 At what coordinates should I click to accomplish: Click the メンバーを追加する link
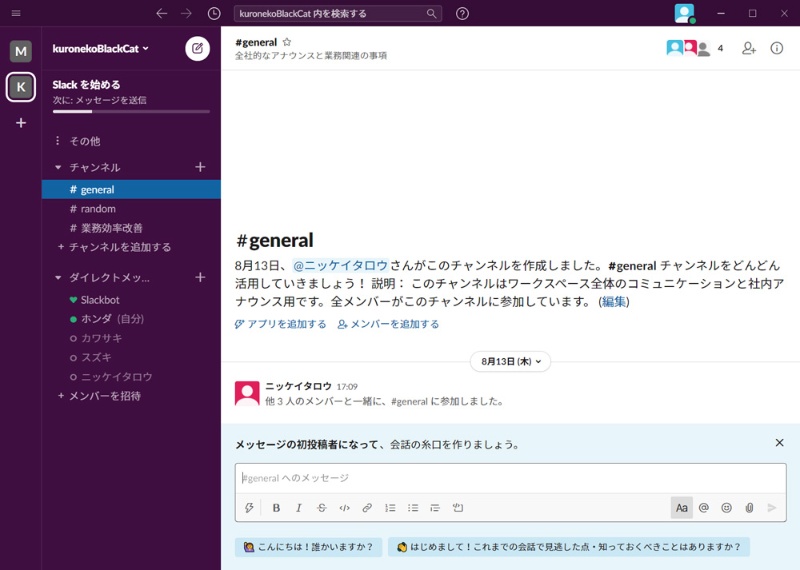point(389,324)
